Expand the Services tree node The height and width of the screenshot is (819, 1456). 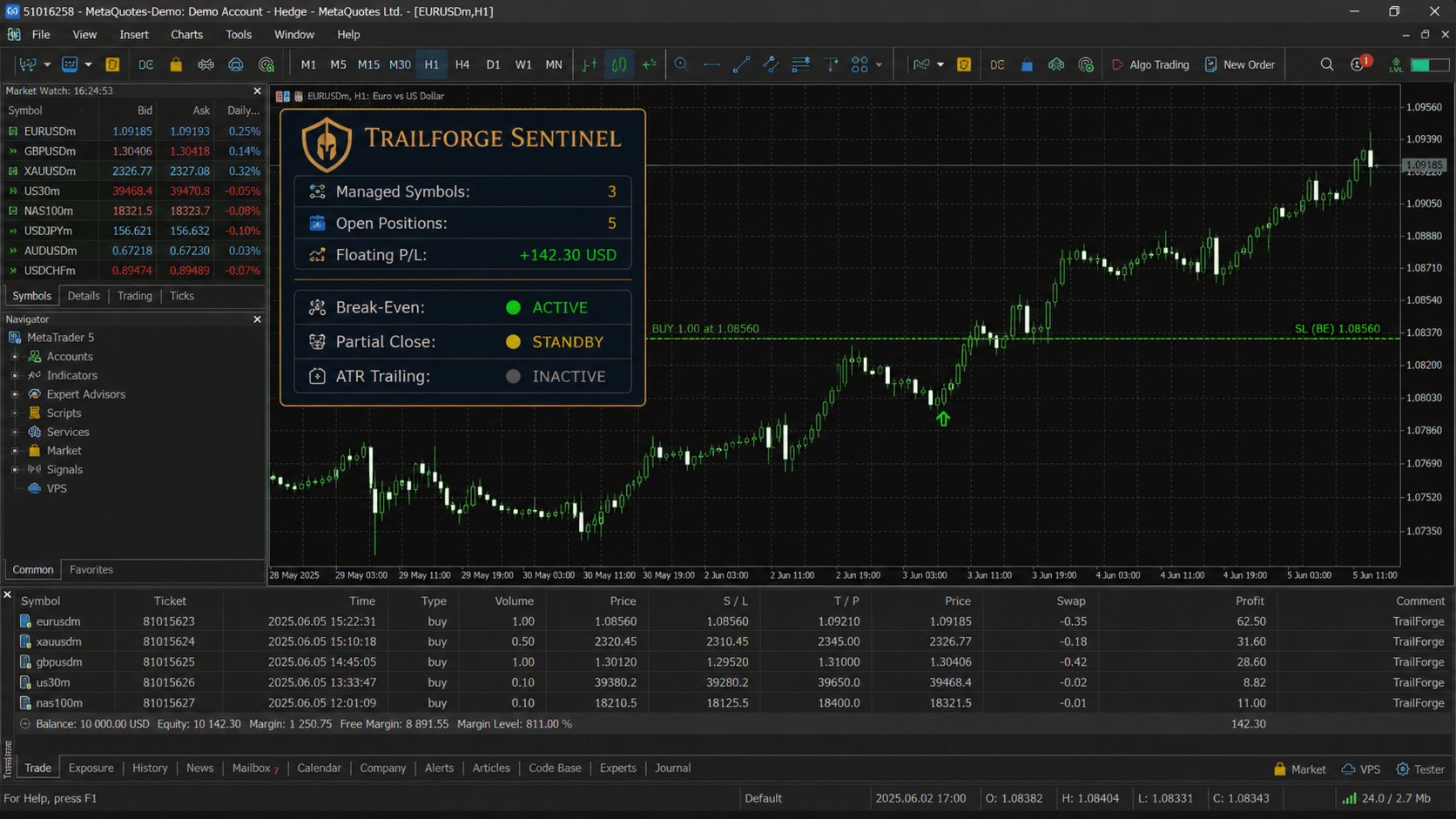(15, 433)
